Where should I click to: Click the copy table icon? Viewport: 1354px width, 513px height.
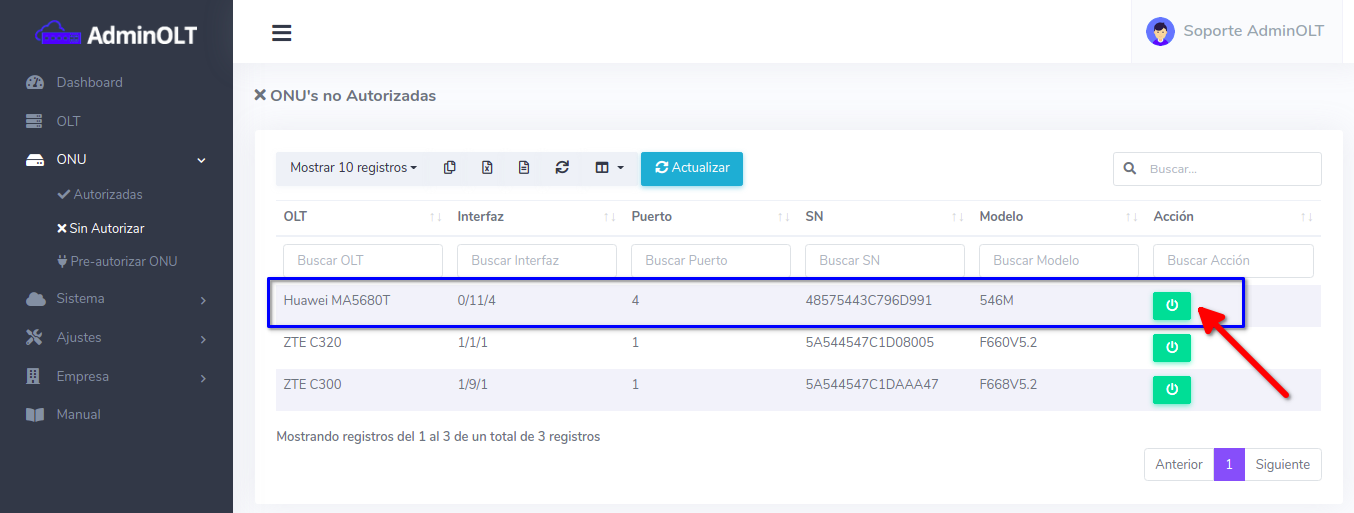(449, 168)
